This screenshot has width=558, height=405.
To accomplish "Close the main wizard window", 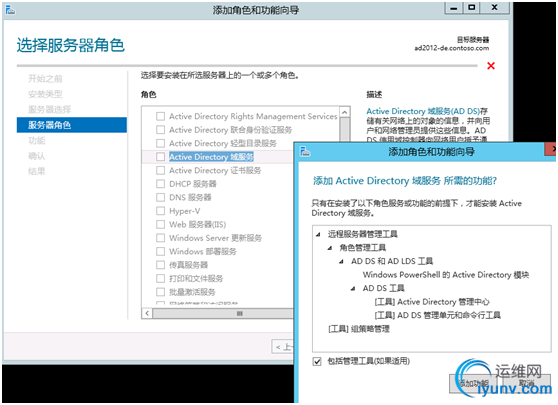I will (x=495, y=8).
